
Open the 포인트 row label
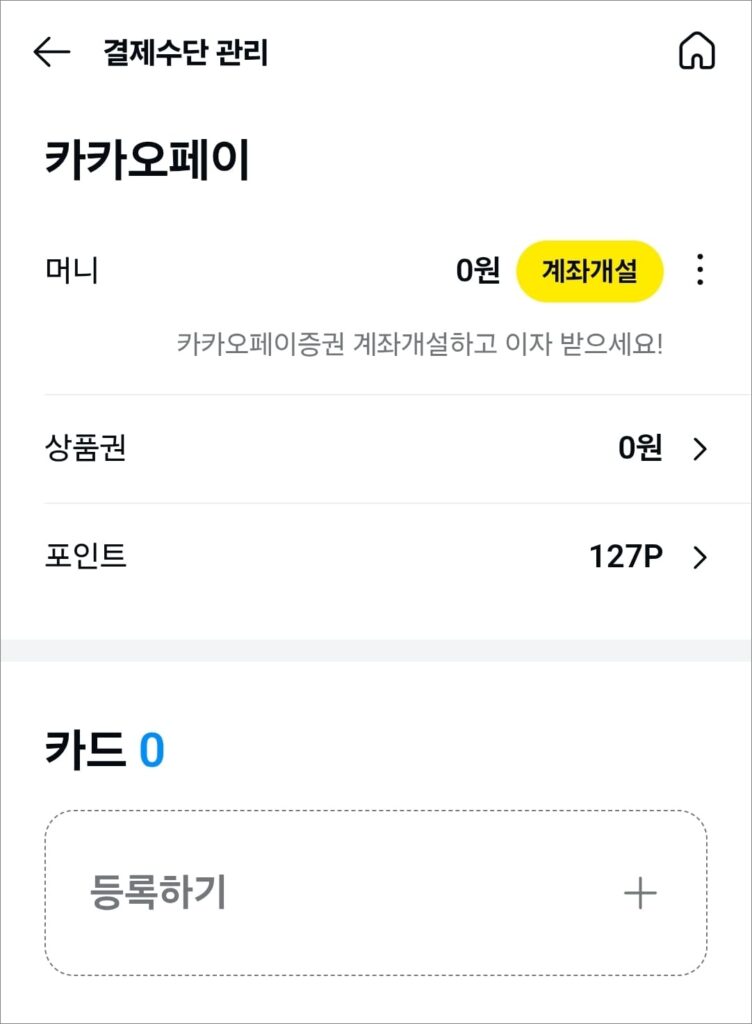[86, 556]
